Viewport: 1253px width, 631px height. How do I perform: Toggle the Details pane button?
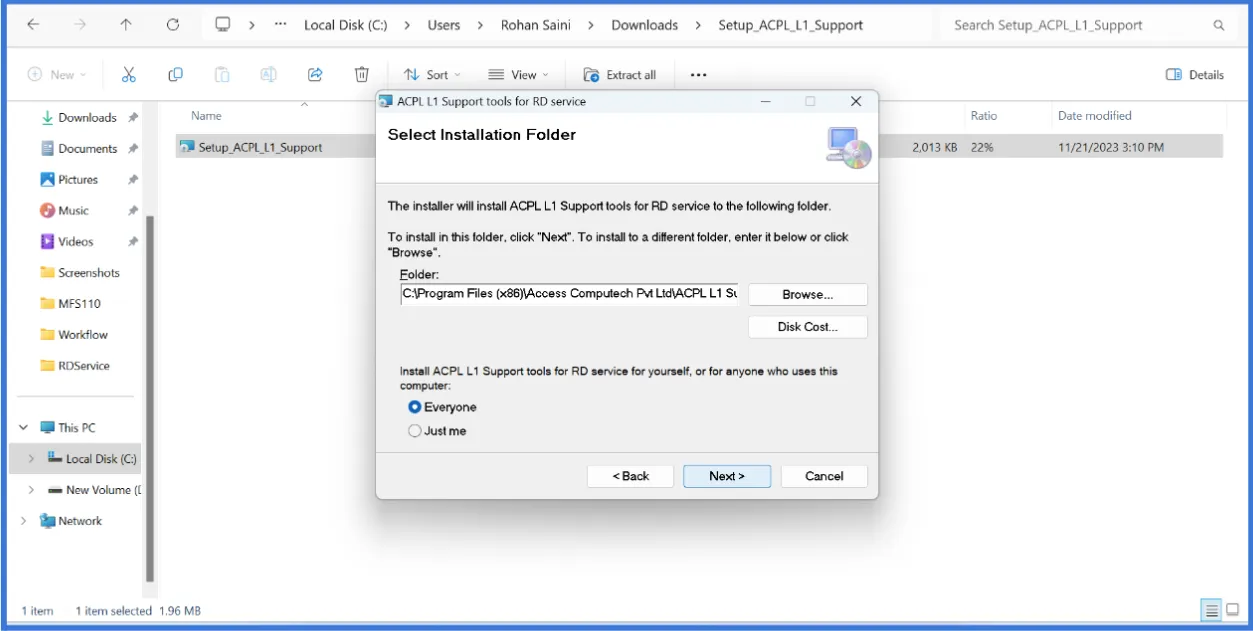(x=1195, y=75)
